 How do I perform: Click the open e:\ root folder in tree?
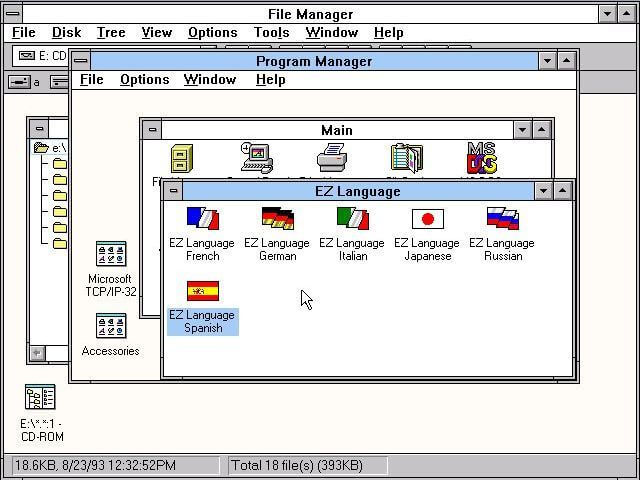tap(50, 148)
